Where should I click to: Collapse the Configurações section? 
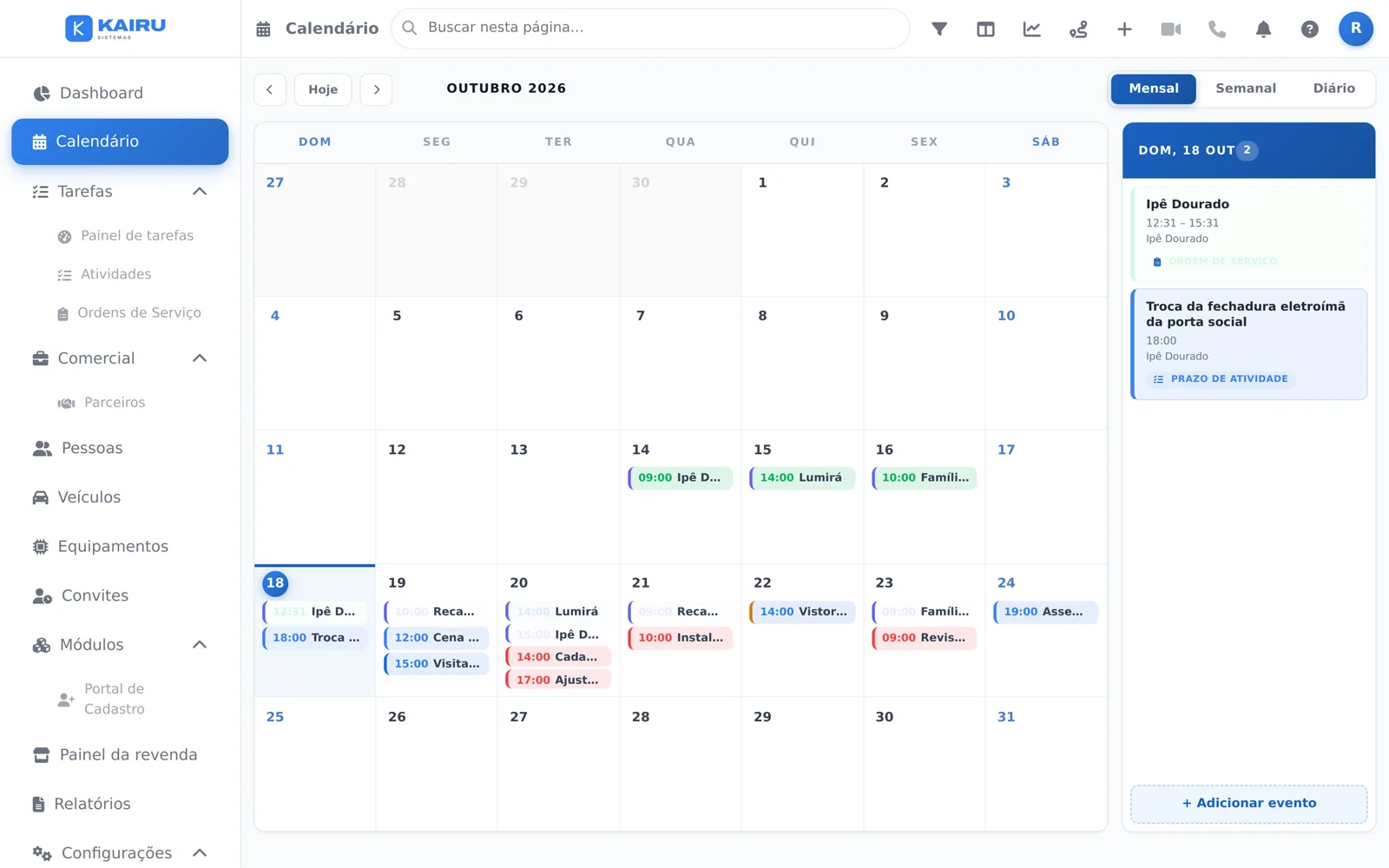point(200,853)
